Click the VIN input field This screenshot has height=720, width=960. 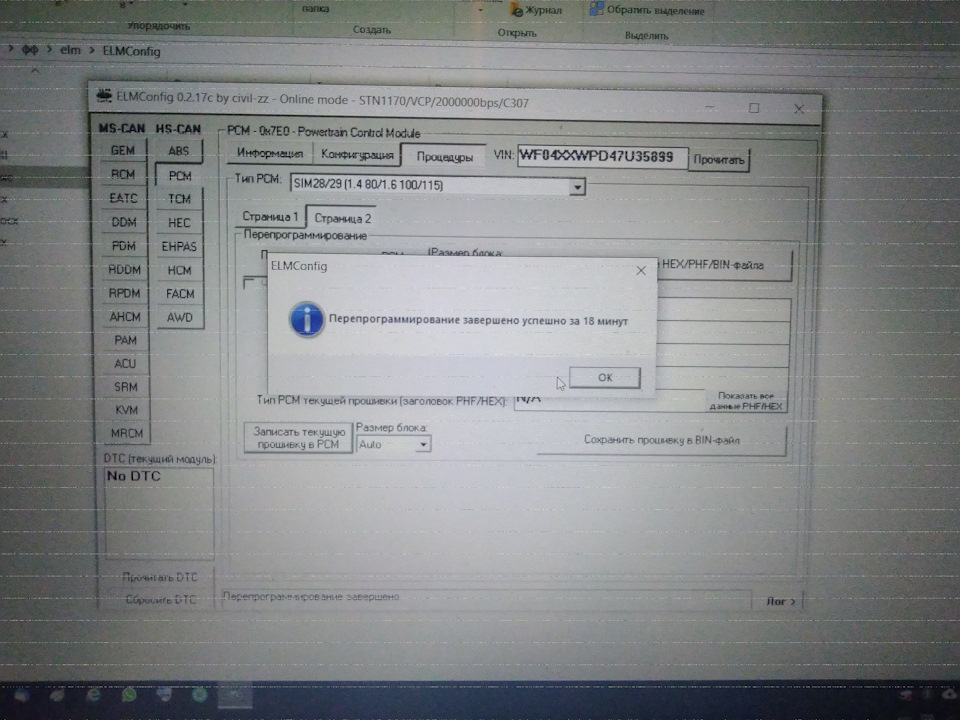coord(602,157)
